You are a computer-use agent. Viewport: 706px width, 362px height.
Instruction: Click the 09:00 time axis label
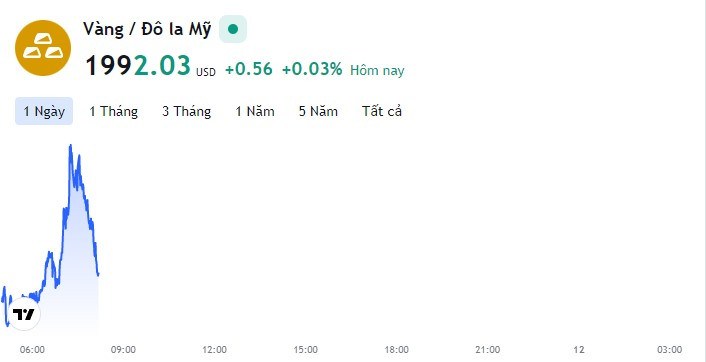pos(123,350)
